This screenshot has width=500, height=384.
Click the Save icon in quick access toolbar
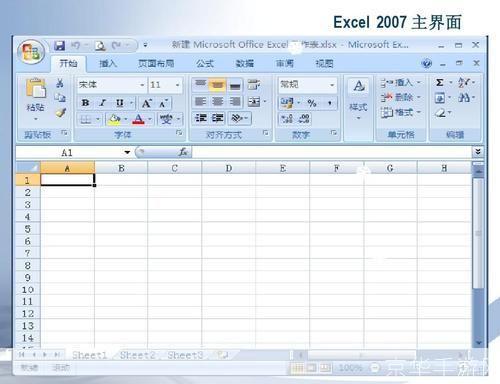59,45
